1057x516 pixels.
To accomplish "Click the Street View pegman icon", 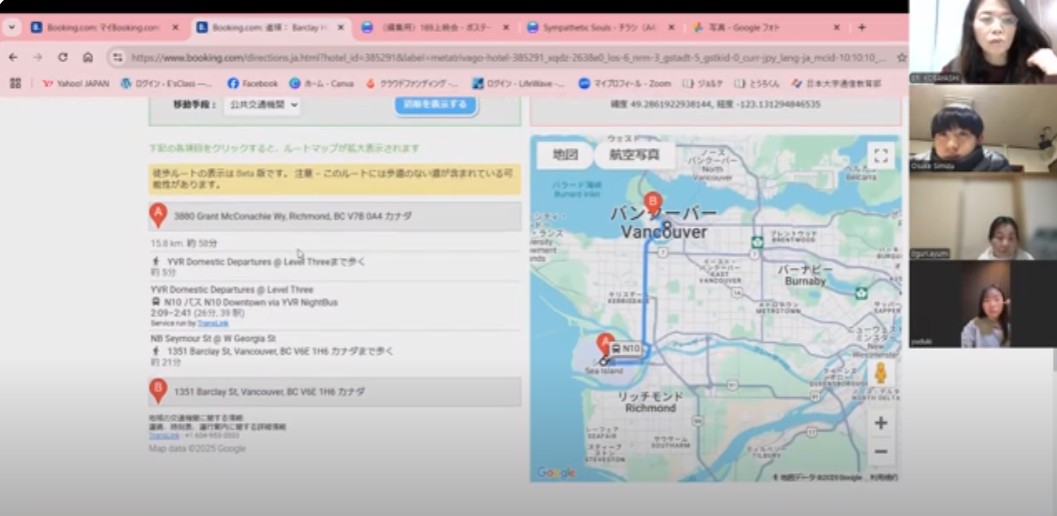I will pos(880,375).
